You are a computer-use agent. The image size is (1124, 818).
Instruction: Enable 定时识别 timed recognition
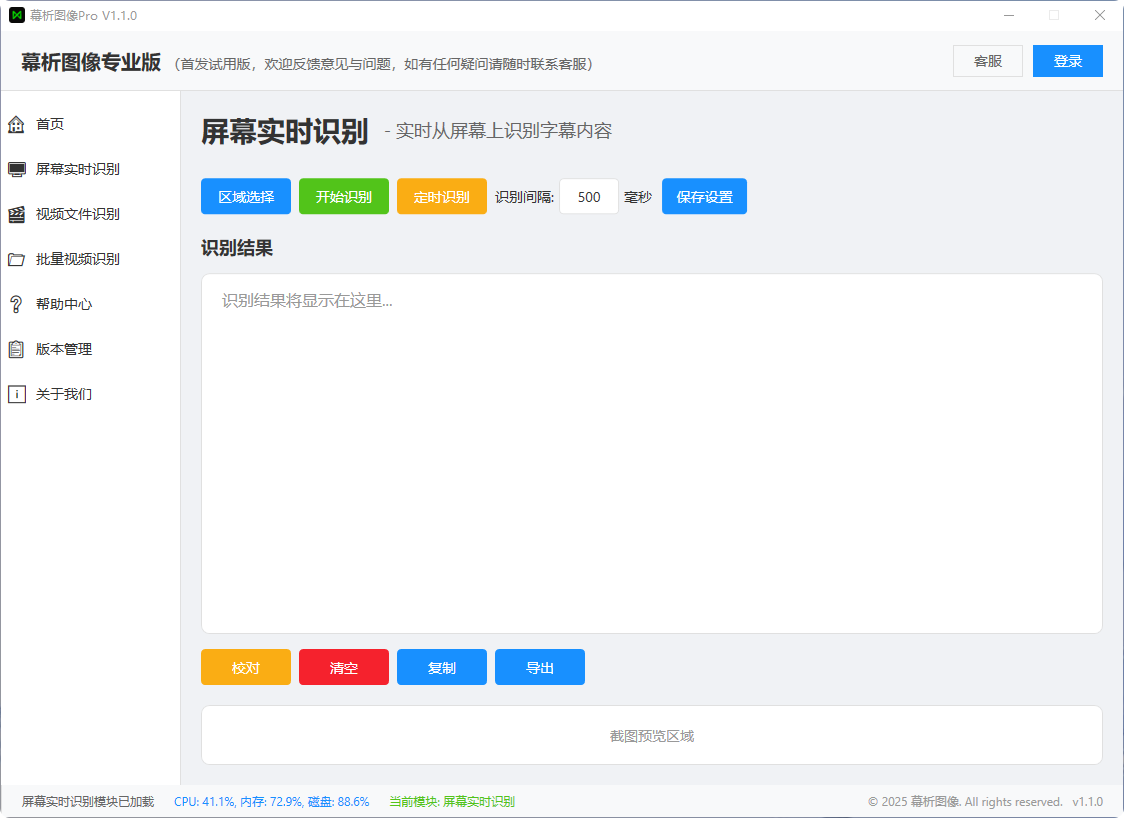[x=441, y=196]
